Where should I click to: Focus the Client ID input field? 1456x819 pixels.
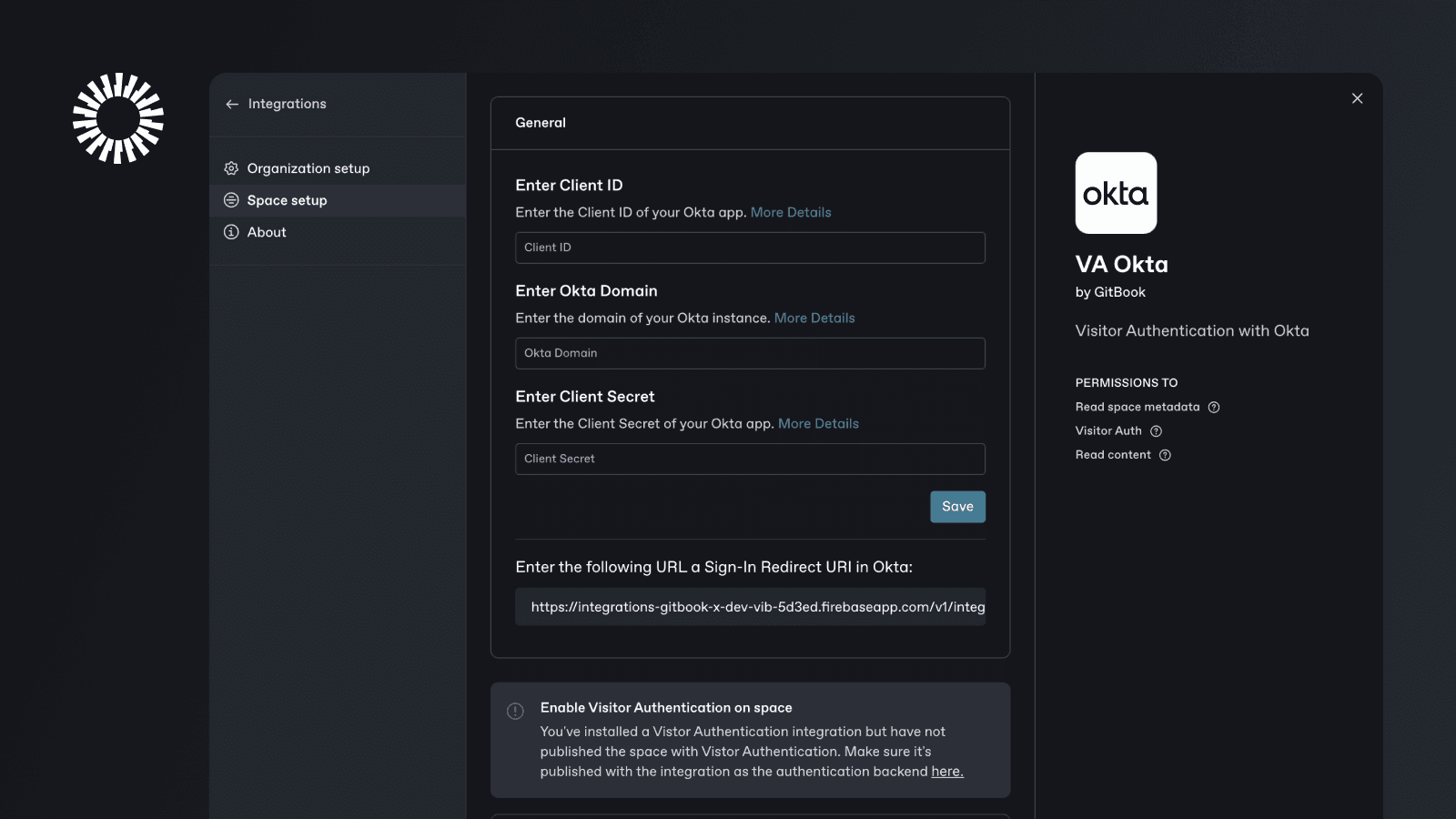coord(750,248)
